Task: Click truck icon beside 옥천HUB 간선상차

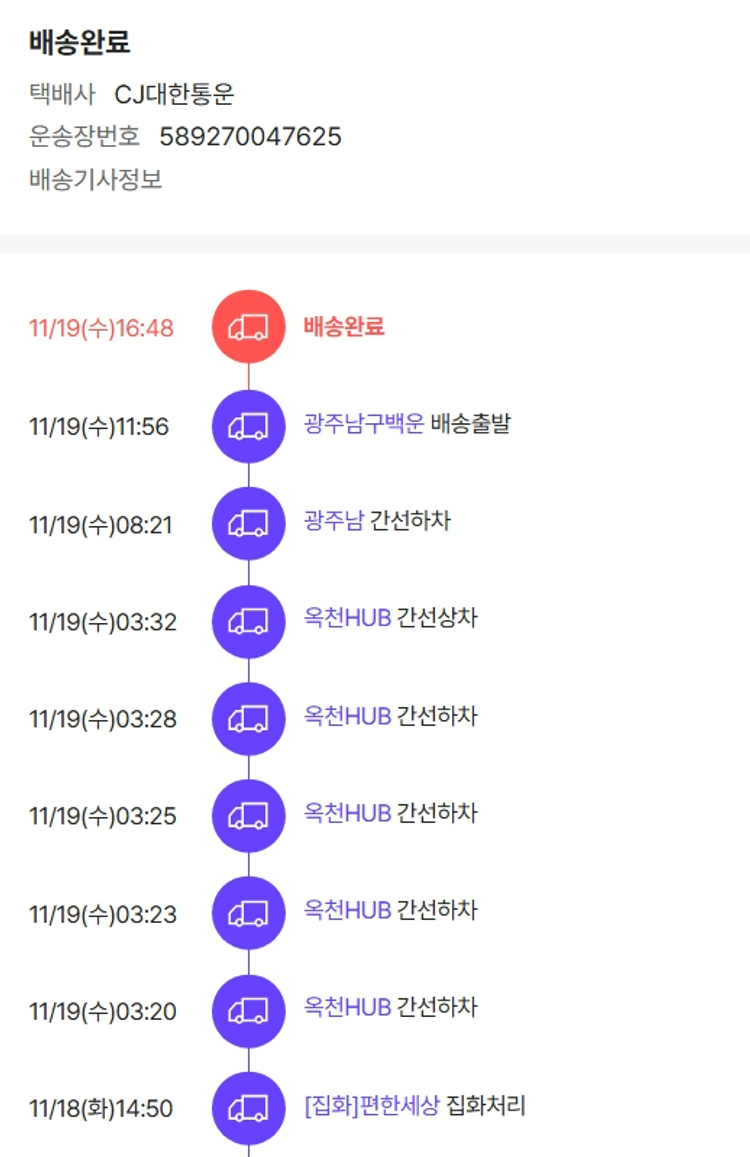Action: pyautogui.click(x=249, y=621)
